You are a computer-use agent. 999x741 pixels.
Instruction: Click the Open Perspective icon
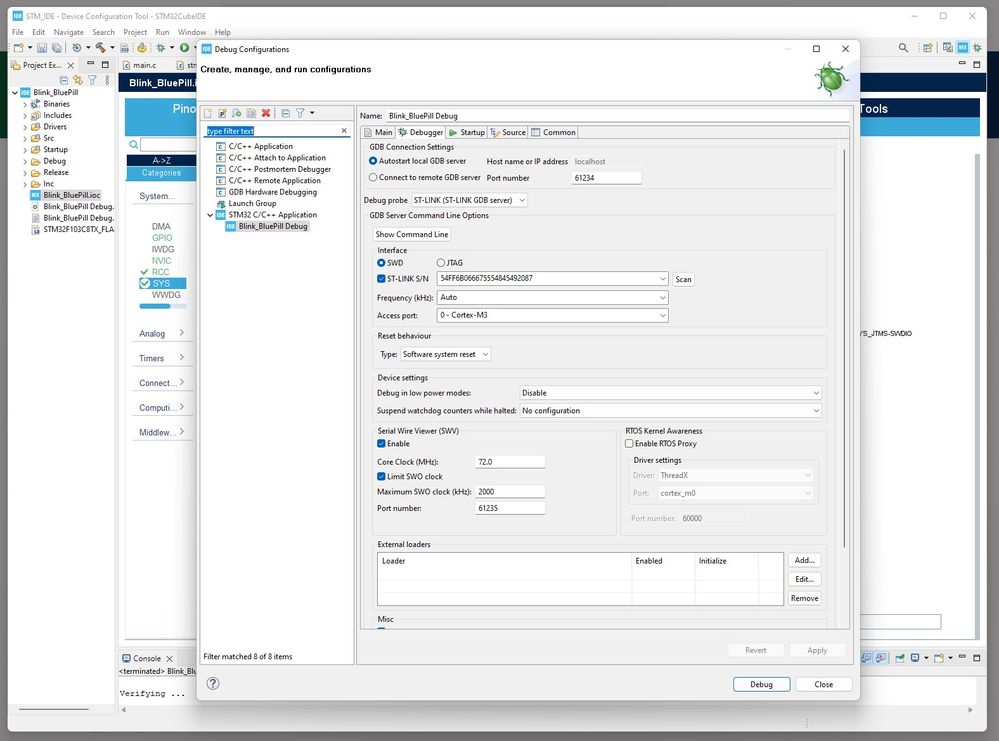(928, 48)
